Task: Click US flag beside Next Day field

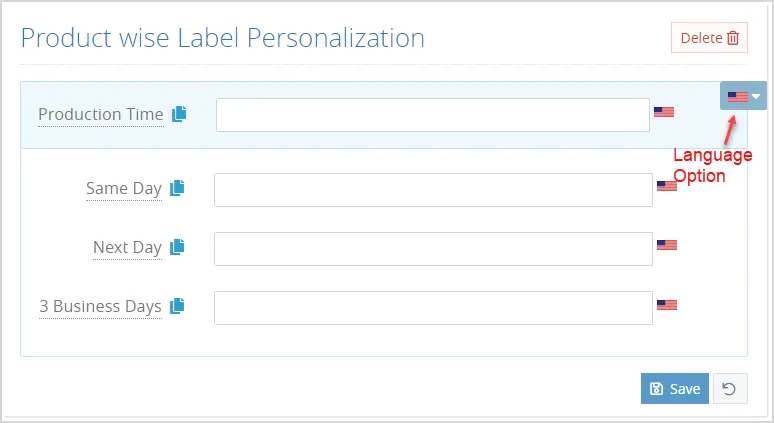Action: click(666, 245)
